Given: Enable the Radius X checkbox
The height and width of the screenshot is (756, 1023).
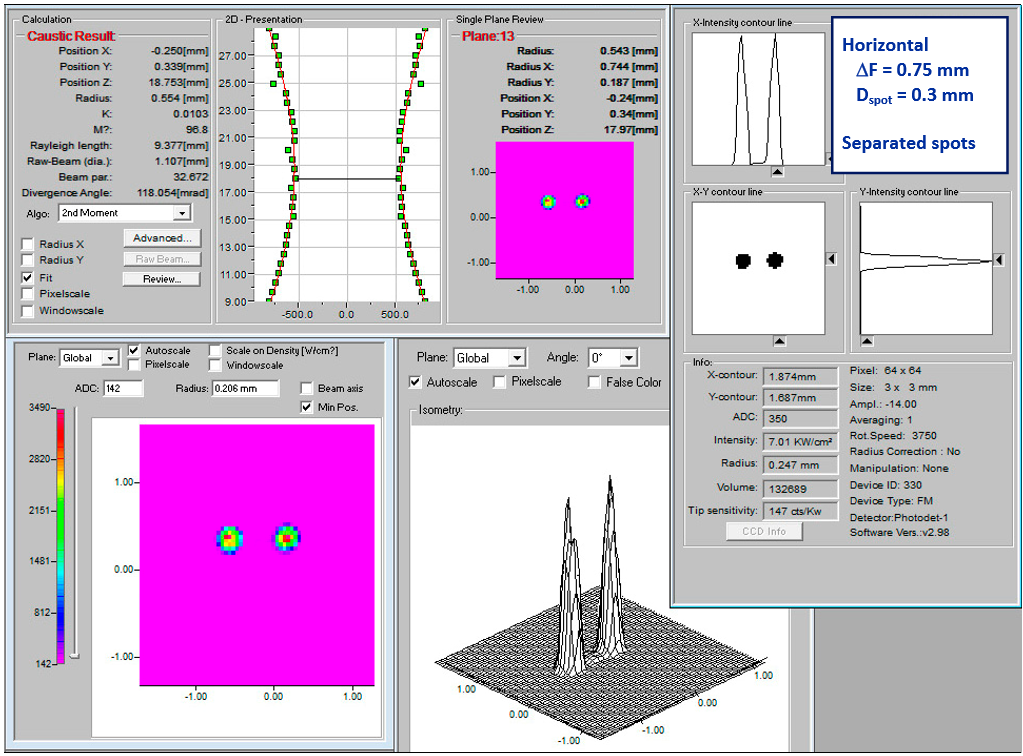Looking at the screenshot, I should 27,244.
